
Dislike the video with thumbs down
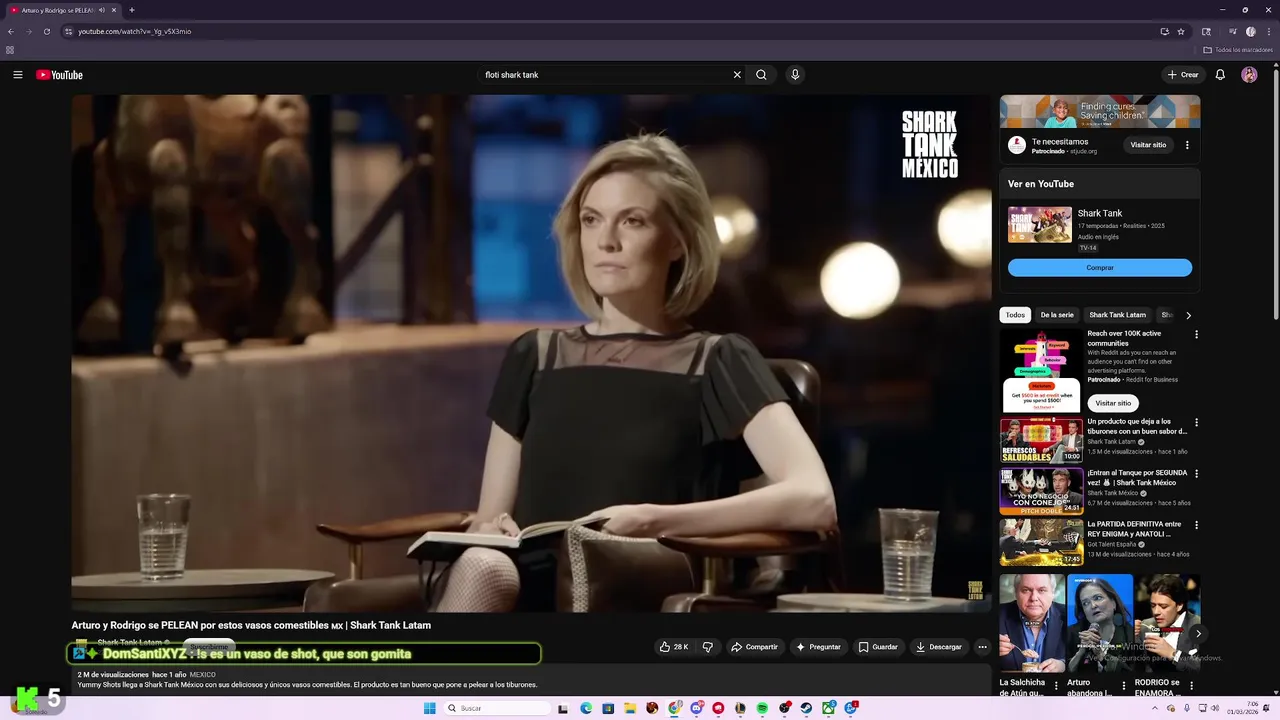tap(708, 647)
